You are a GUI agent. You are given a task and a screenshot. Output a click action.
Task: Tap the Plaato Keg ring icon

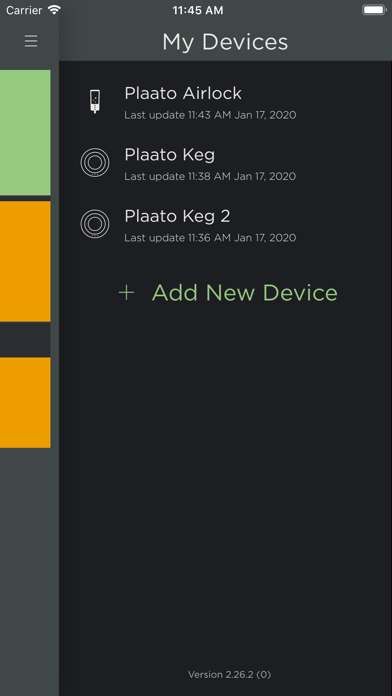tap(95, 162)
